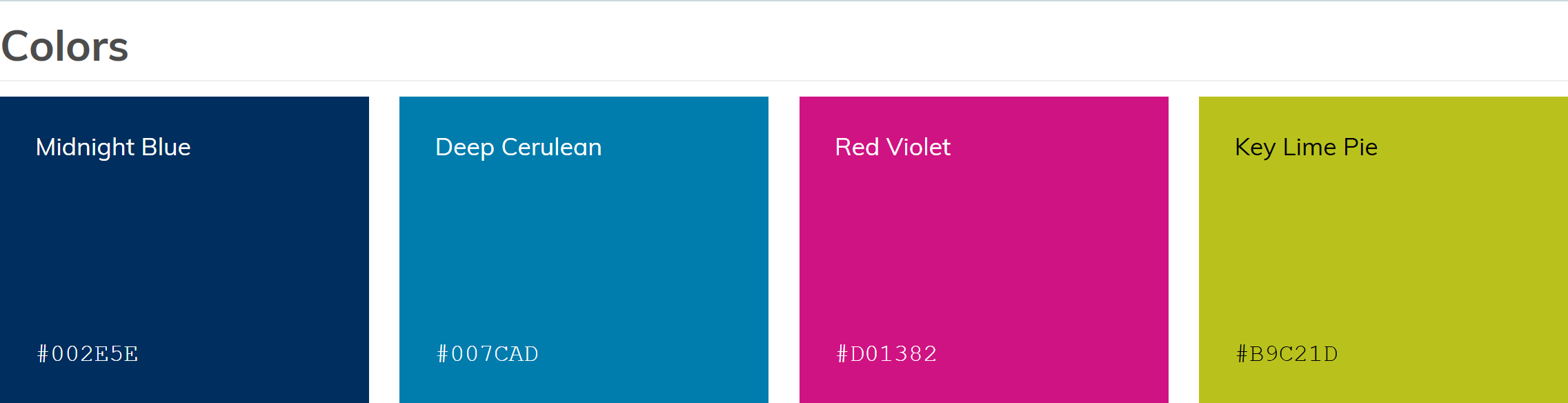Click the "Key Lime Pie" name label
1568x403 pixels.
[1306, 147]
